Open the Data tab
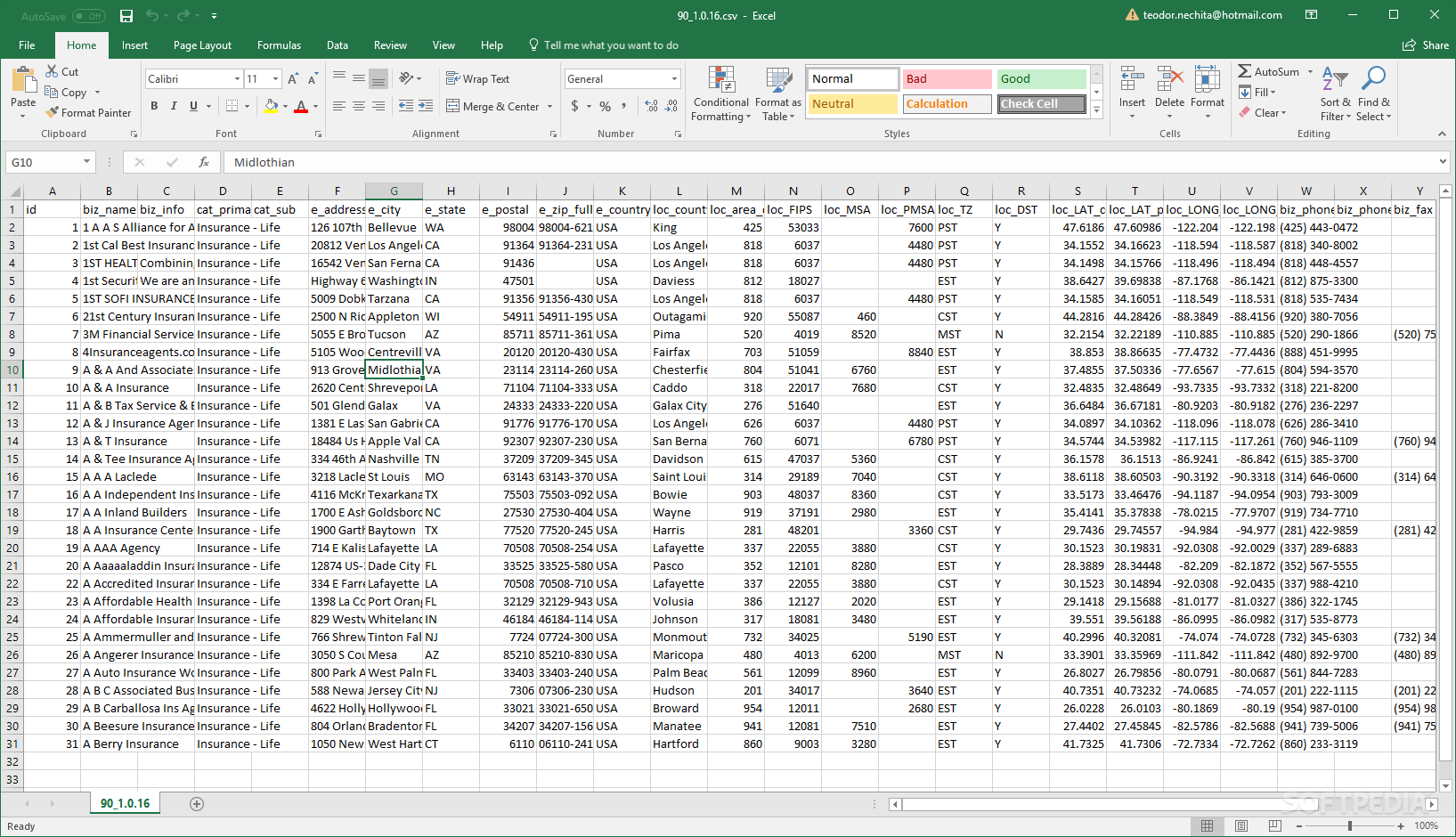 click(x=338, y=45)
